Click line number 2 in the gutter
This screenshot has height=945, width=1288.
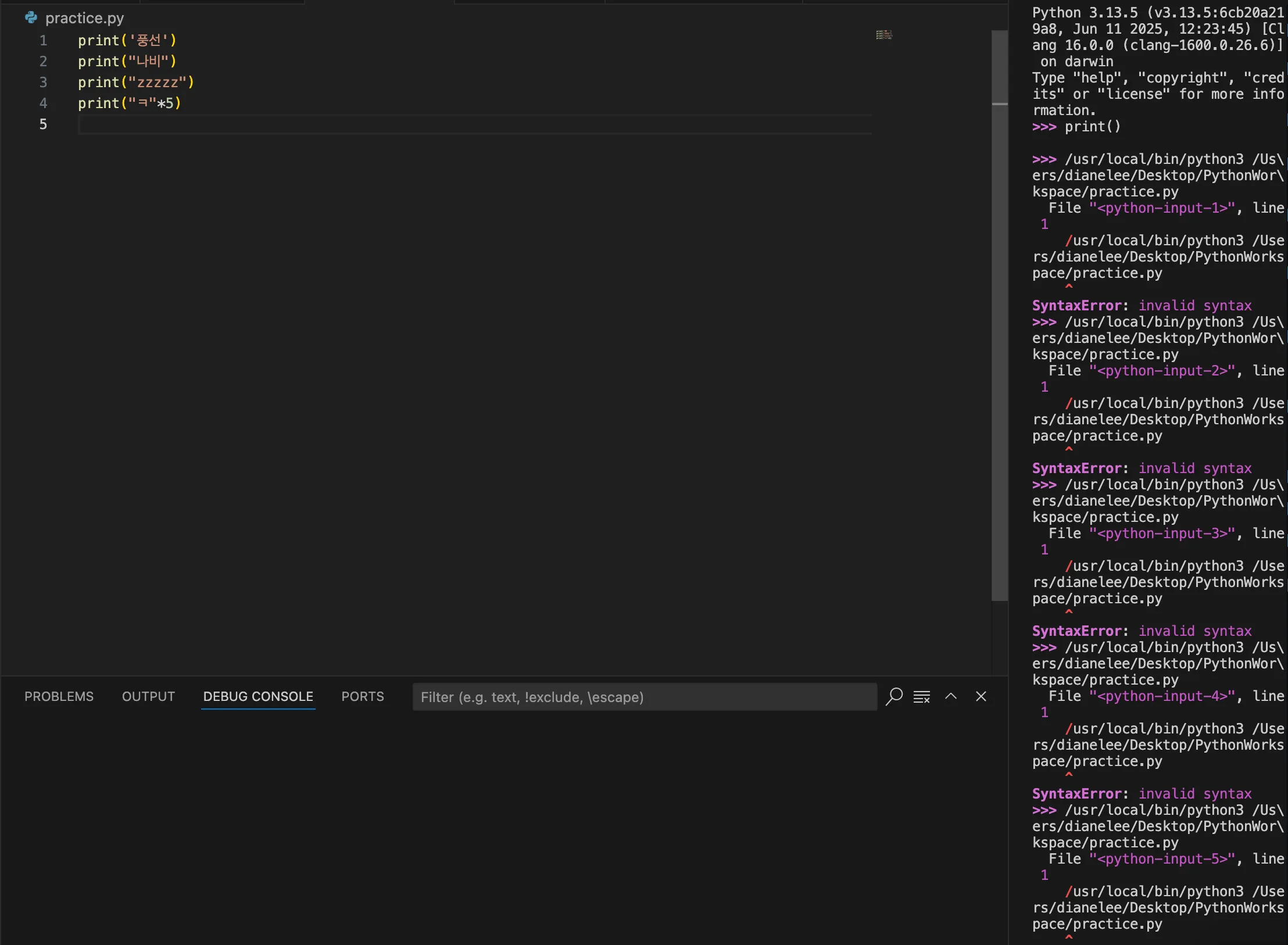click(x=43, y=62)
